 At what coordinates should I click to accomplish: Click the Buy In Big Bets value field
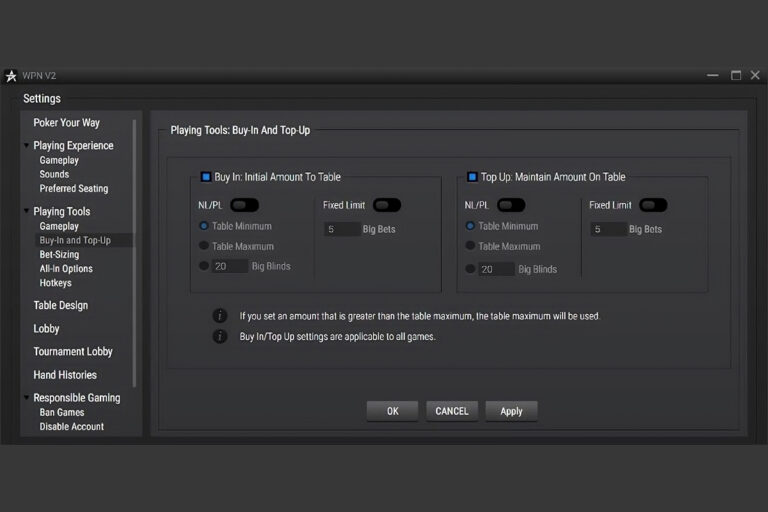click(342, 229)
